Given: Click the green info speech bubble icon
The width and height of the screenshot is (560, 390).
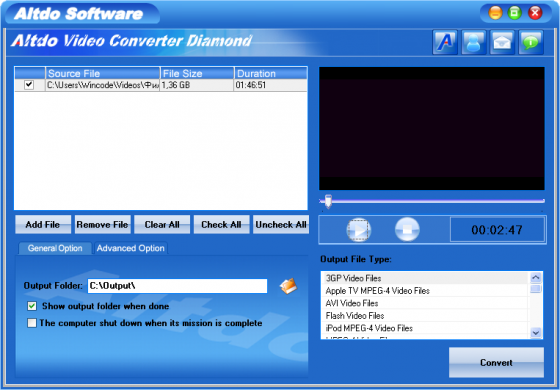Looking at the screenshot, I should coord(531,42).
